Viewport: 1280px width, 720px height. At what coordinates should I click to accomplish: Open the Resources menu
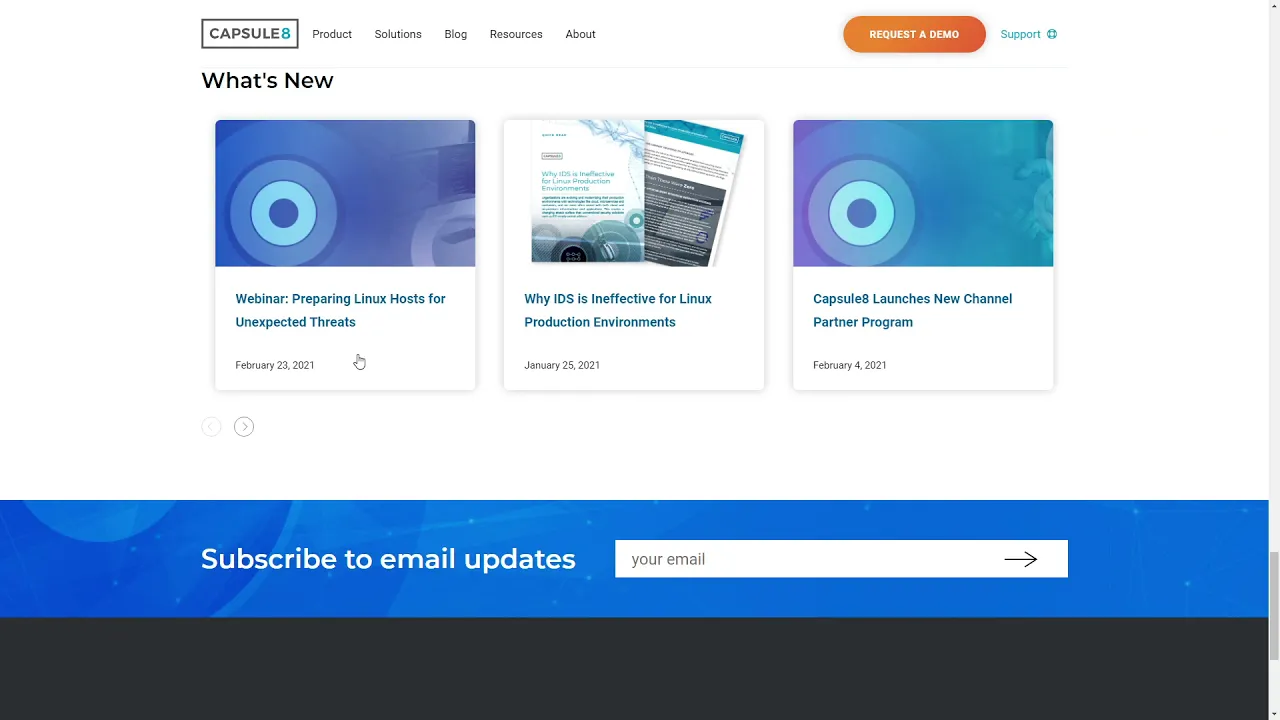coord(516,34)
